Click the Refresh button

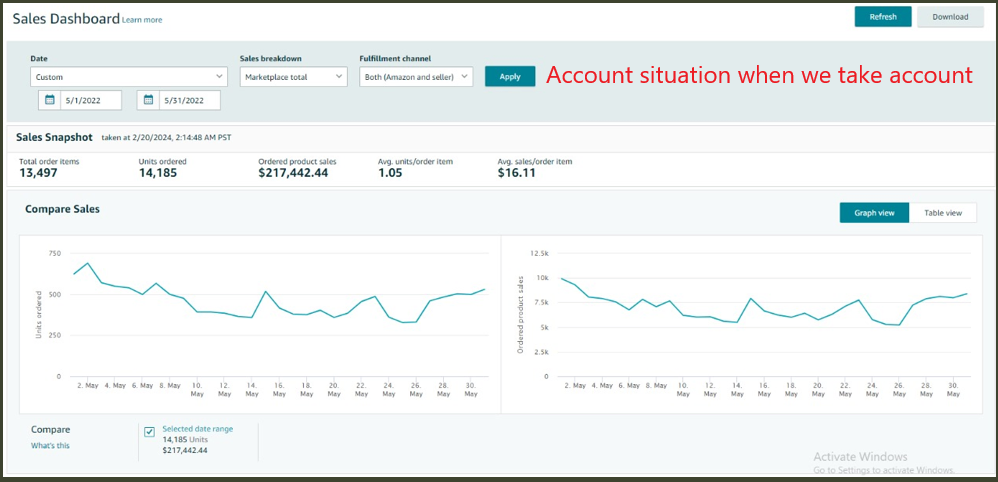point(882,17)
